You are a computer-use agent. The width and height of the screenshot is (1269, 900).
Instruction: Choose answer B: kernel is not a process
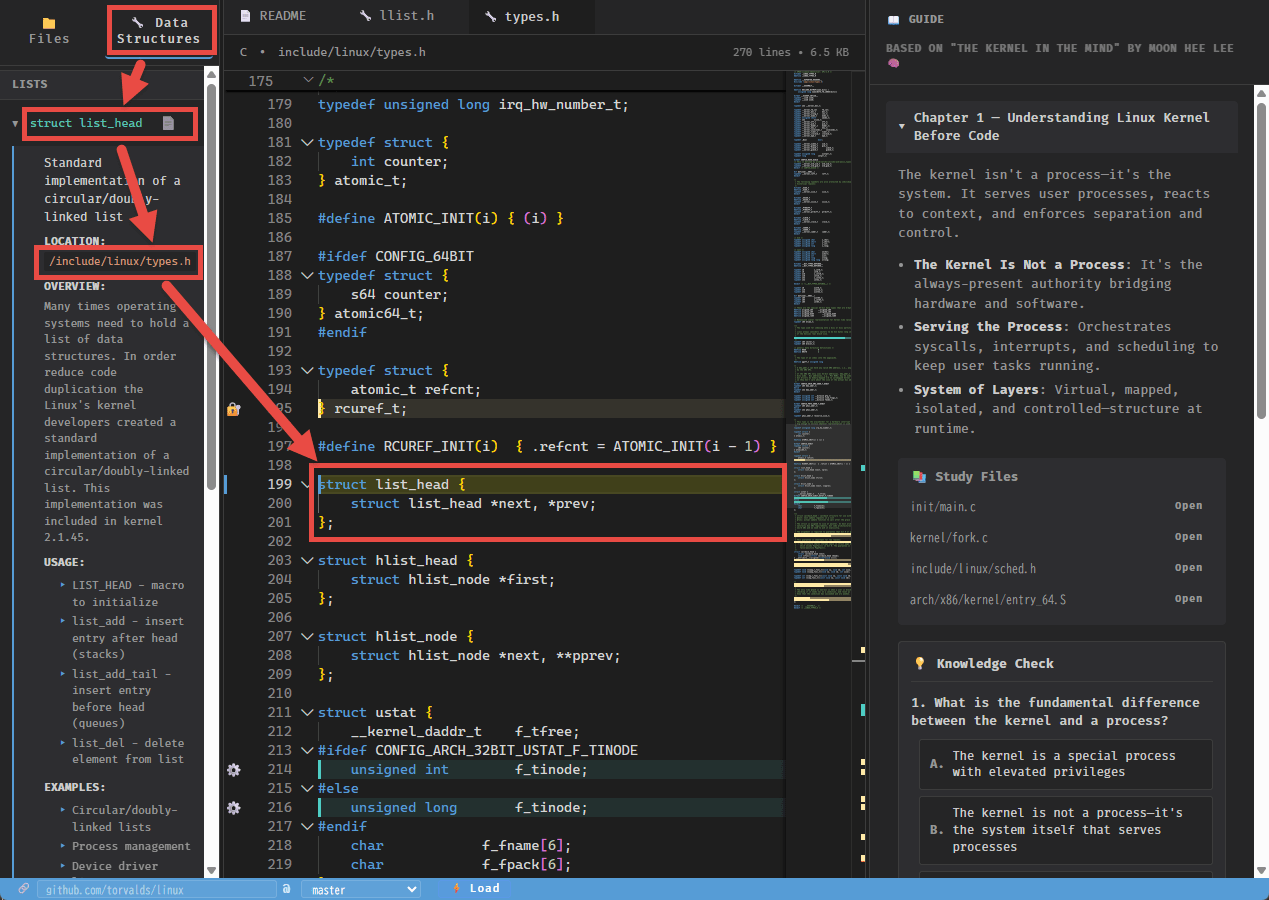1064,829
